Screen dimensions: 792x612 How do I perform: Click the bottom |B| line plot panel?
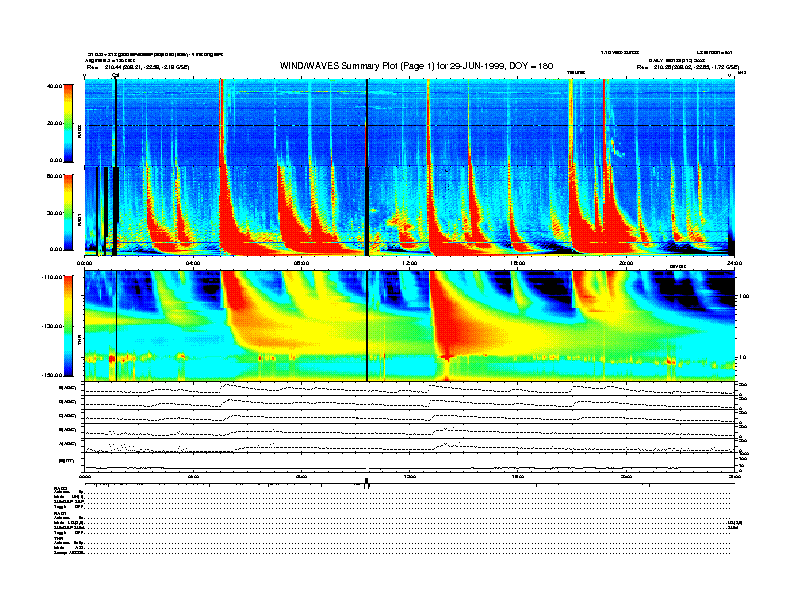coord(410,462)
